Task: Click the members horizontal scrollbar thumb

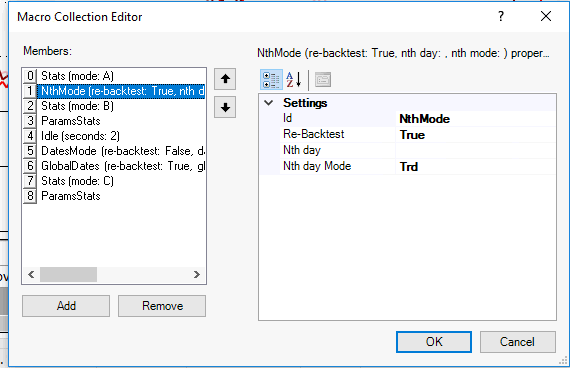Action: pyautogui.click(x=68, y=274)
